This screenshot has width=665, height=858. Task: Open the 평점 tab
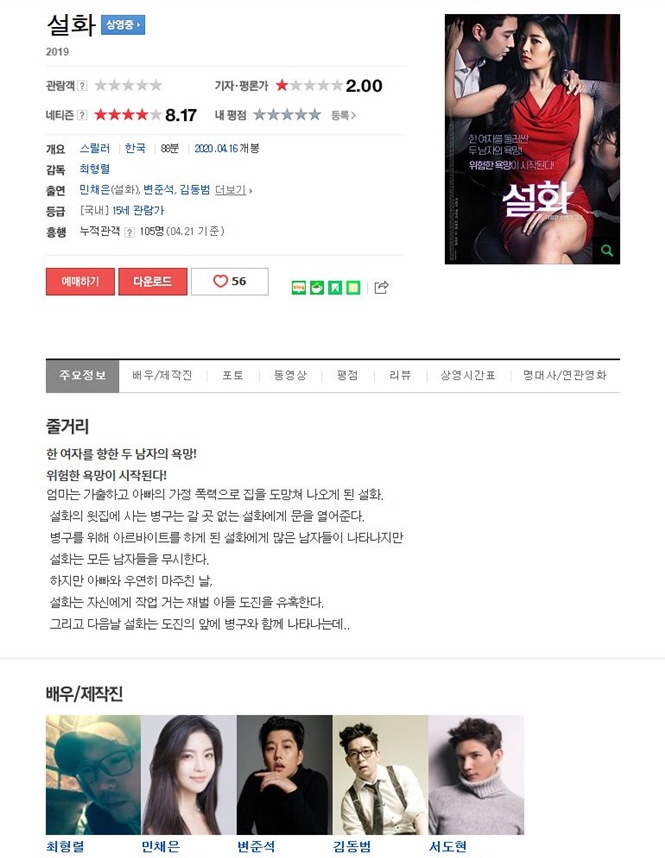[x=348, y=375]
